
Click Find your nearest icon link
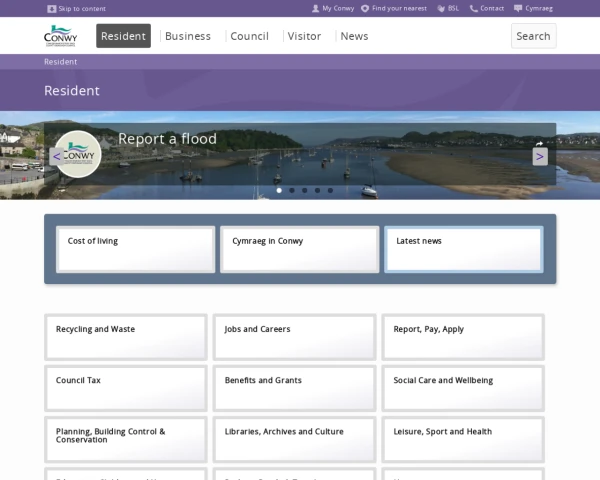[393, 8]
